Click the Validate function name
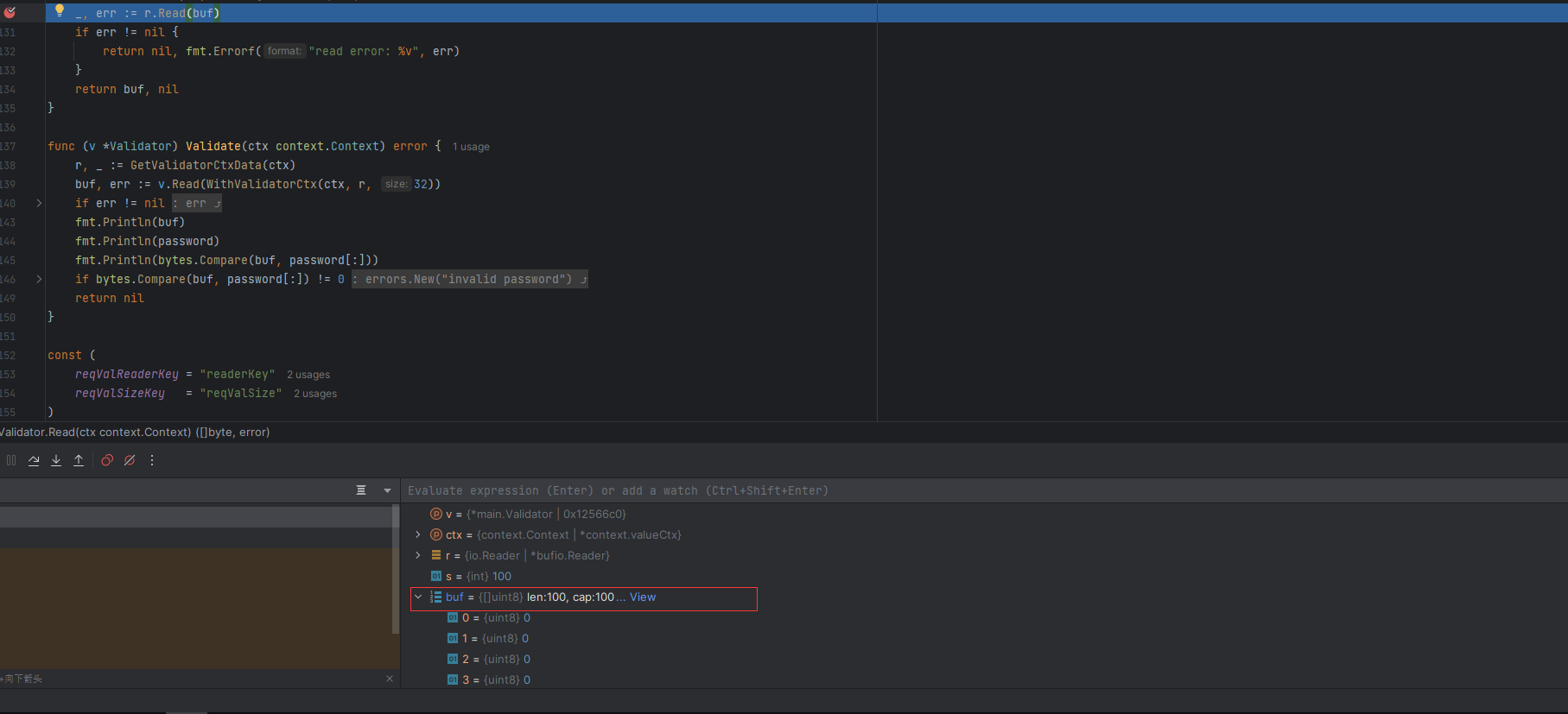 pyautogui.click(x=213, y=146)
